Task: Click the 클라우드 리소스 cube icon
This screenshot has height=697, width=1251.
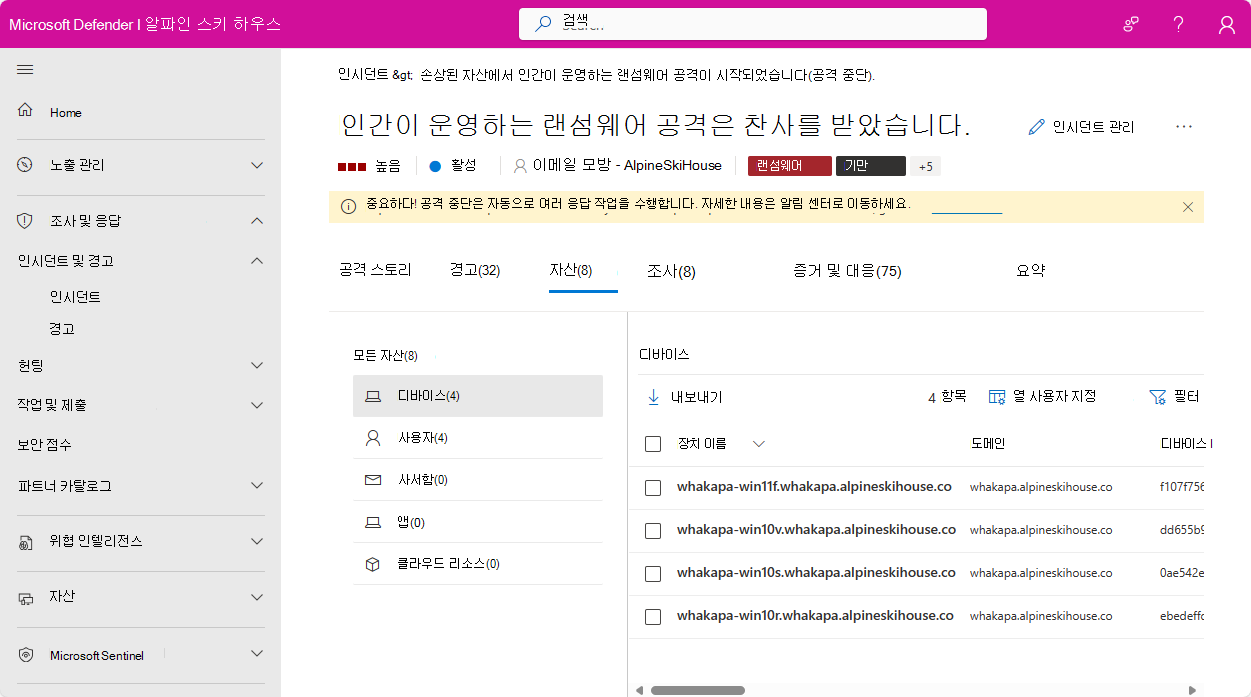Action: coord(373,564)
